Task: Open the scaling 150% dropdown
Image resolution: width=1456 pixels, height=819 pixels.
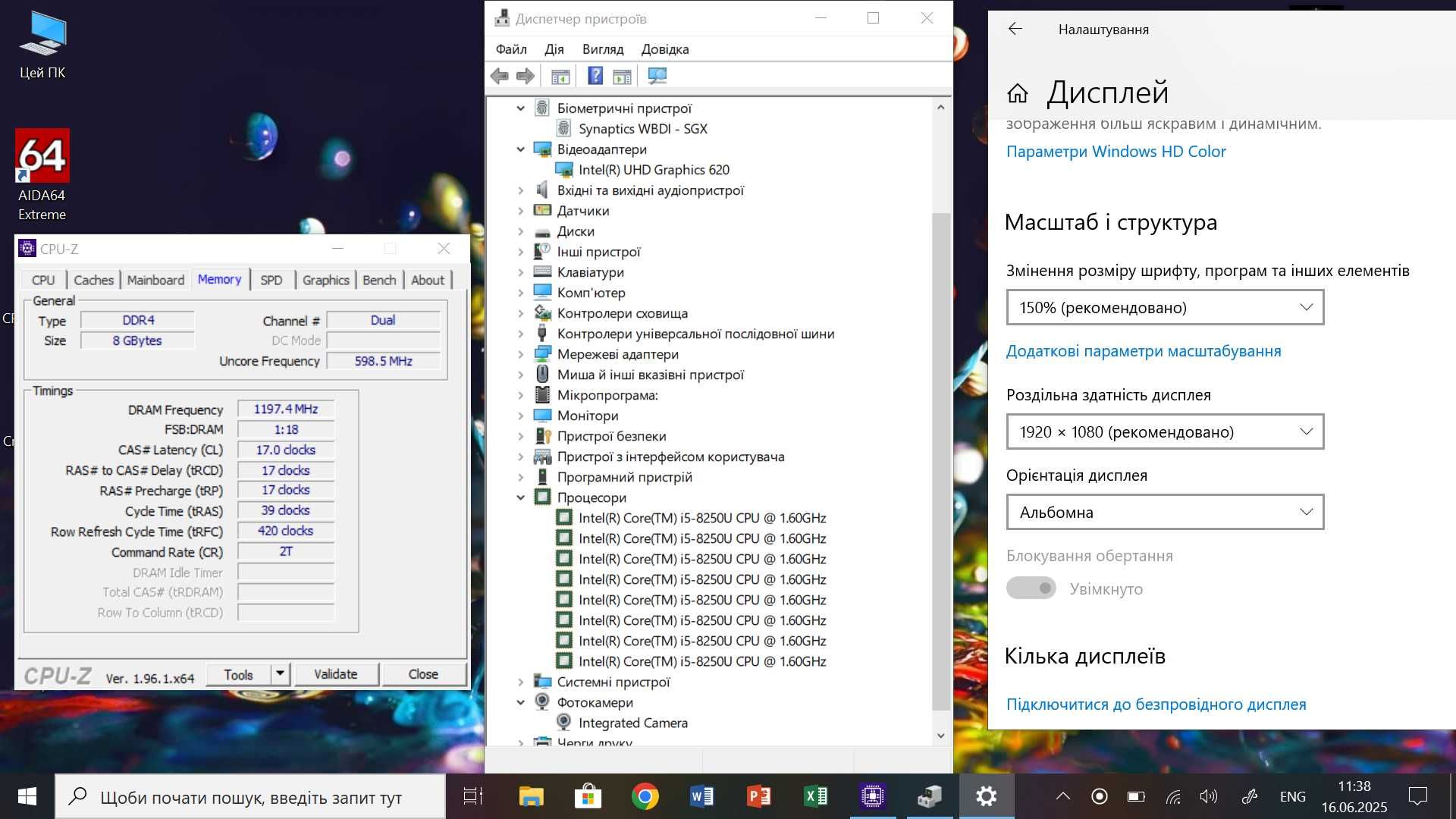Action: (1165, 308)
